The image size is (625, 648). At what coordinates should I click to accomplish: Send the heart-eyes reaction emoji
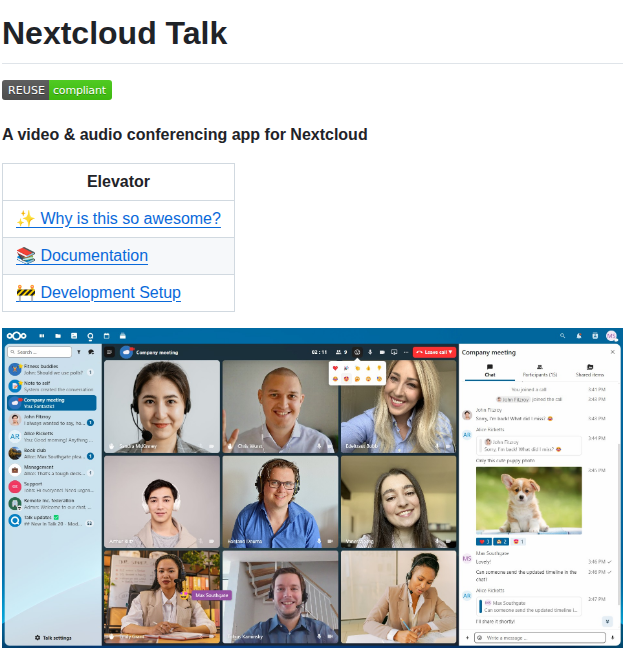coord(346,379)
